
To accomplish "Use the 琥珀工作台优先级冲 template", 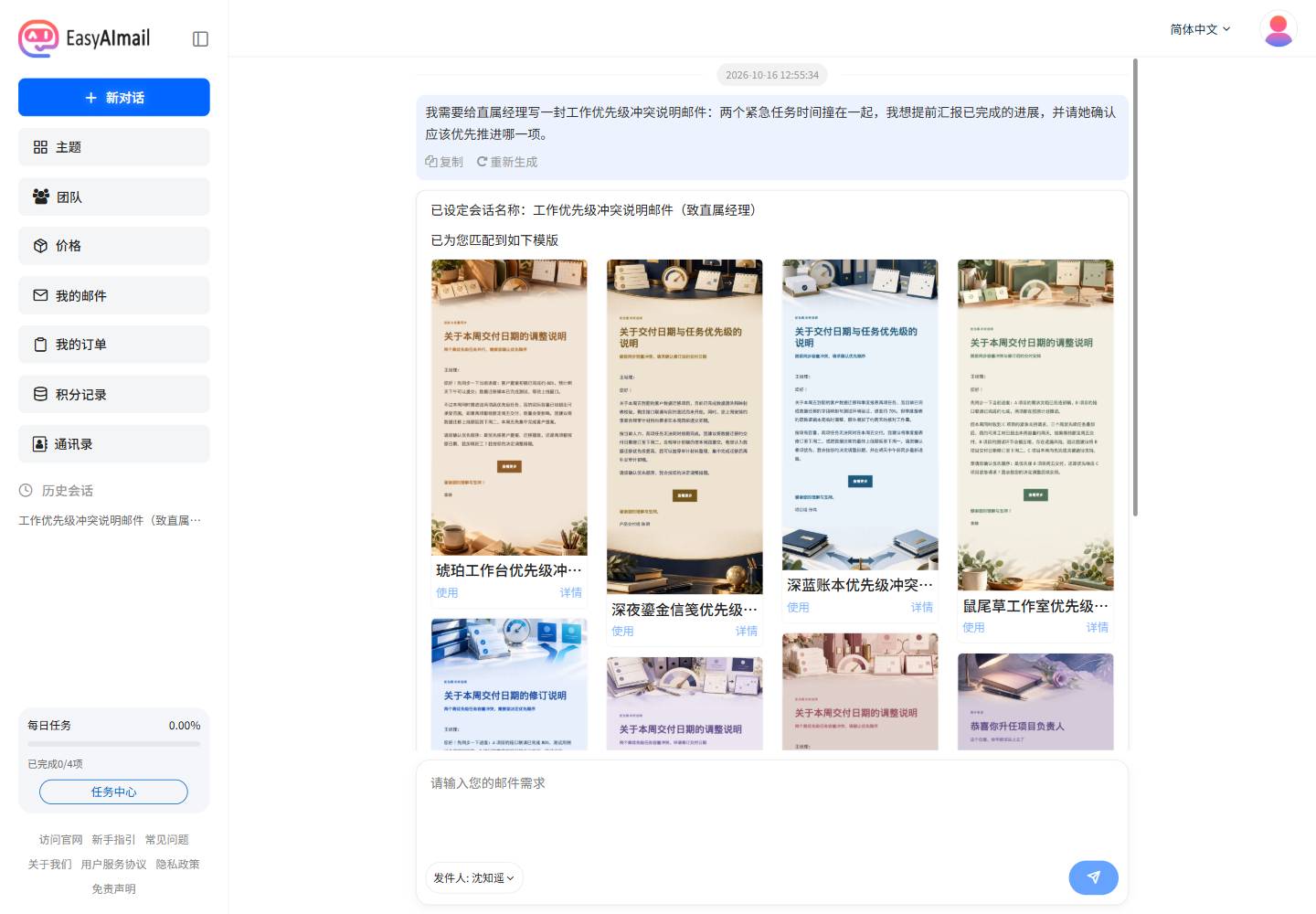I will [x=447, y=592].
